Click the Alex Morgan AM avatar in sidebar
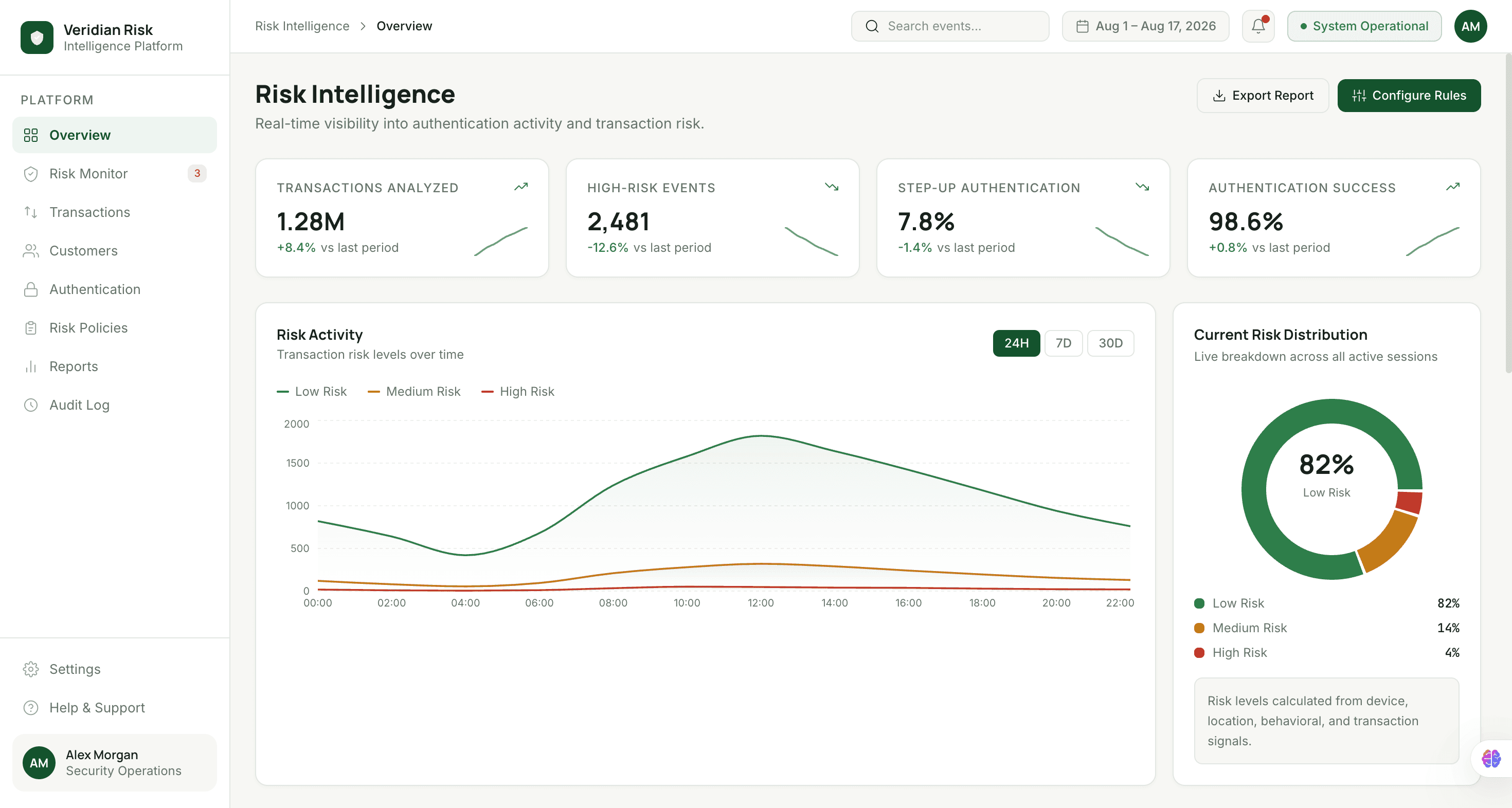The height and width of the screenshot is (808, 1512). pos(39,763)
